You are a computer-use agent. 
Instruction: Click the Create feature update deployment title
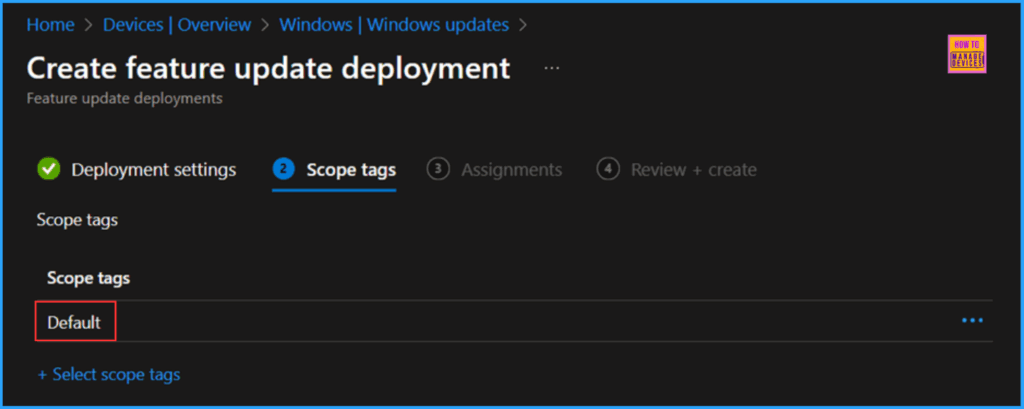coord(268,69)
